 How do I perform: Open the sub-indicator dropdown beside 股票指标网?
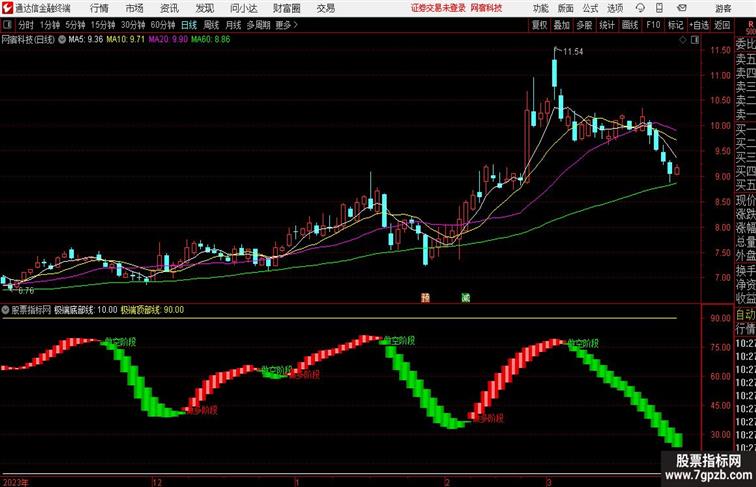[x=5, y=310]
